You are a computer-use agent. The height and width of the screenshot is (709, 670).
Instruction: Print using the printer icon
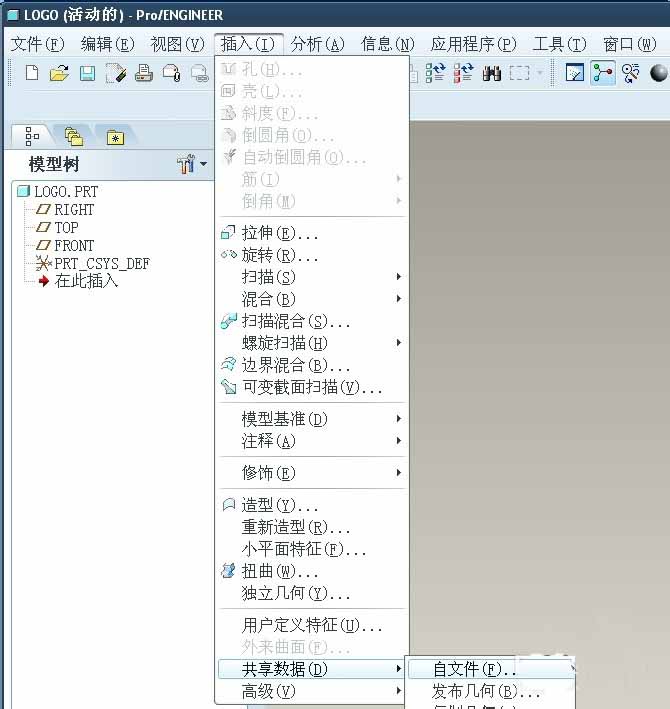(x=144, y=73)
